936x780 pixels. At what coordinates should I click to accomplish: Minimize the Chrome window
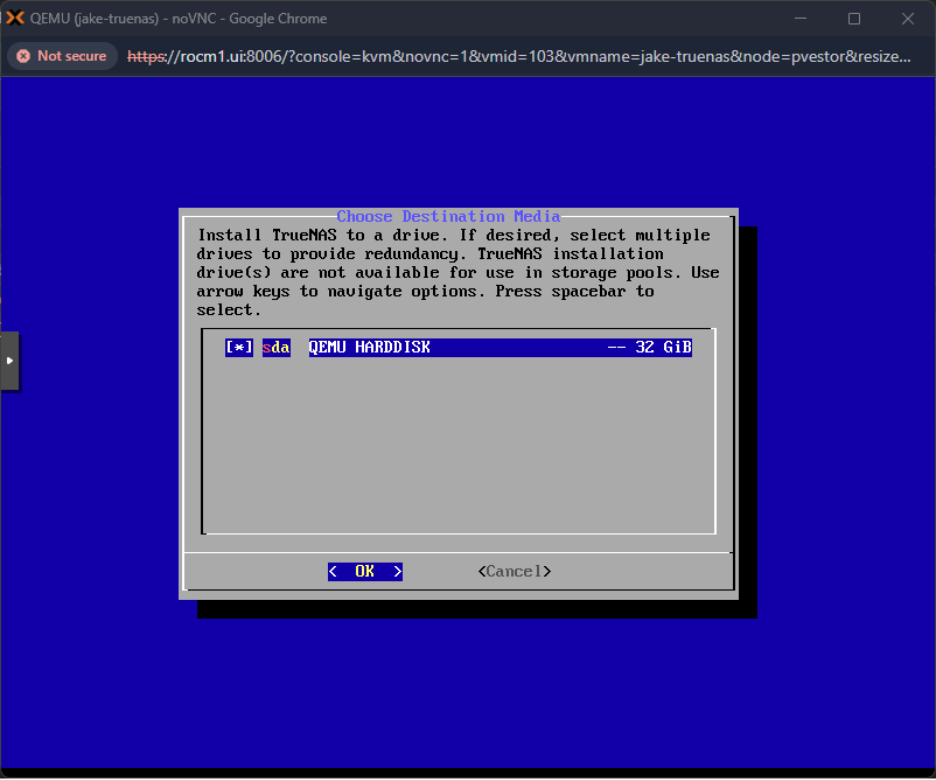coord(800,19)
